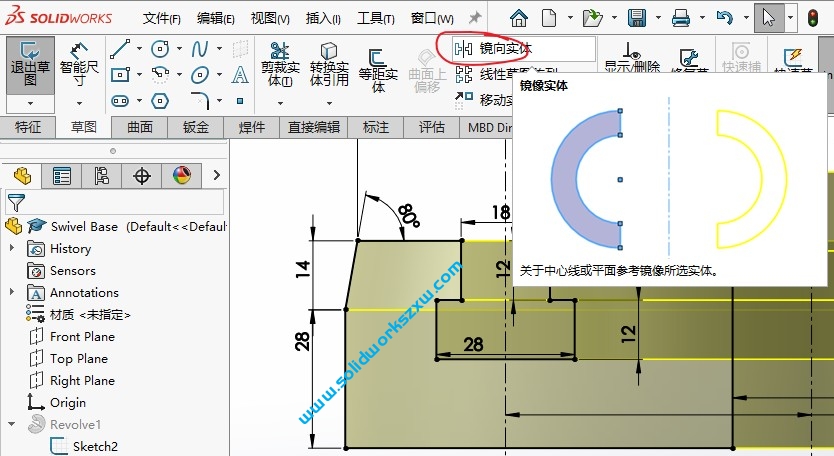Viewport: 834px width, 456px height.
Task: Open the PropertyManager panel tab
Action: (x=62, y=176)
